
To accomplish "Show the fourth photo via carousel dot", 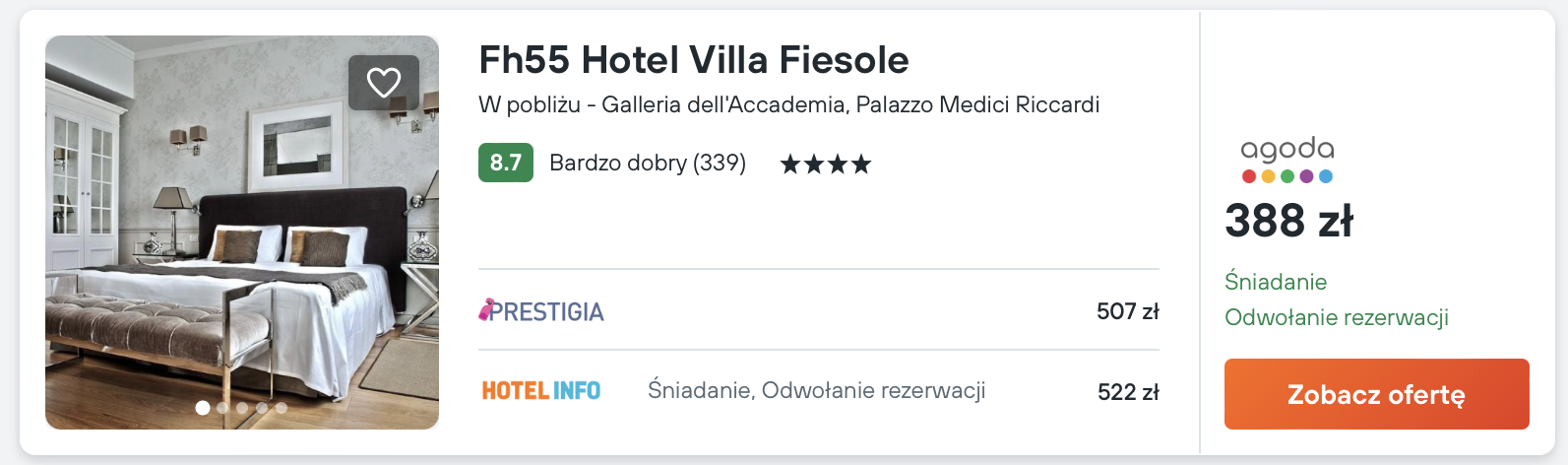I will point(262,408).
